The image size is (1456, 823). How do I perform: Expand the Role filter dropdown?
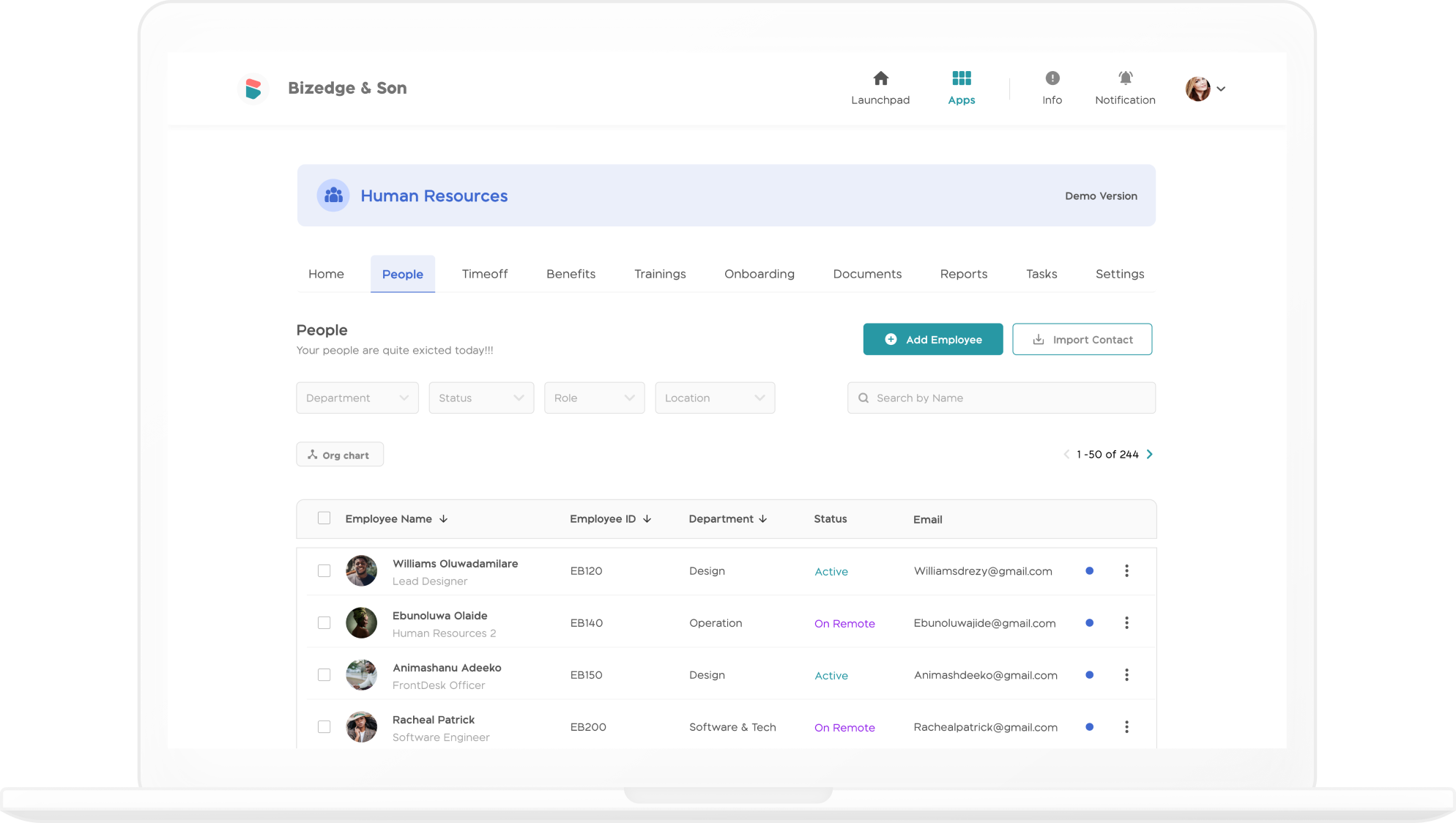coord(594,398)
